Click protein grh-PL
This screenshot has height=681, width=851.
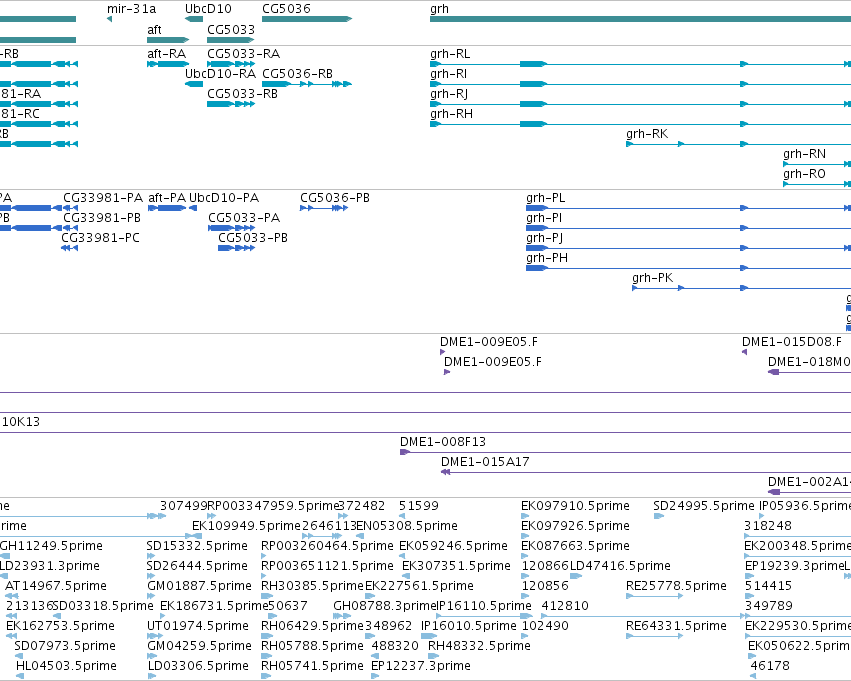point(545,198)
